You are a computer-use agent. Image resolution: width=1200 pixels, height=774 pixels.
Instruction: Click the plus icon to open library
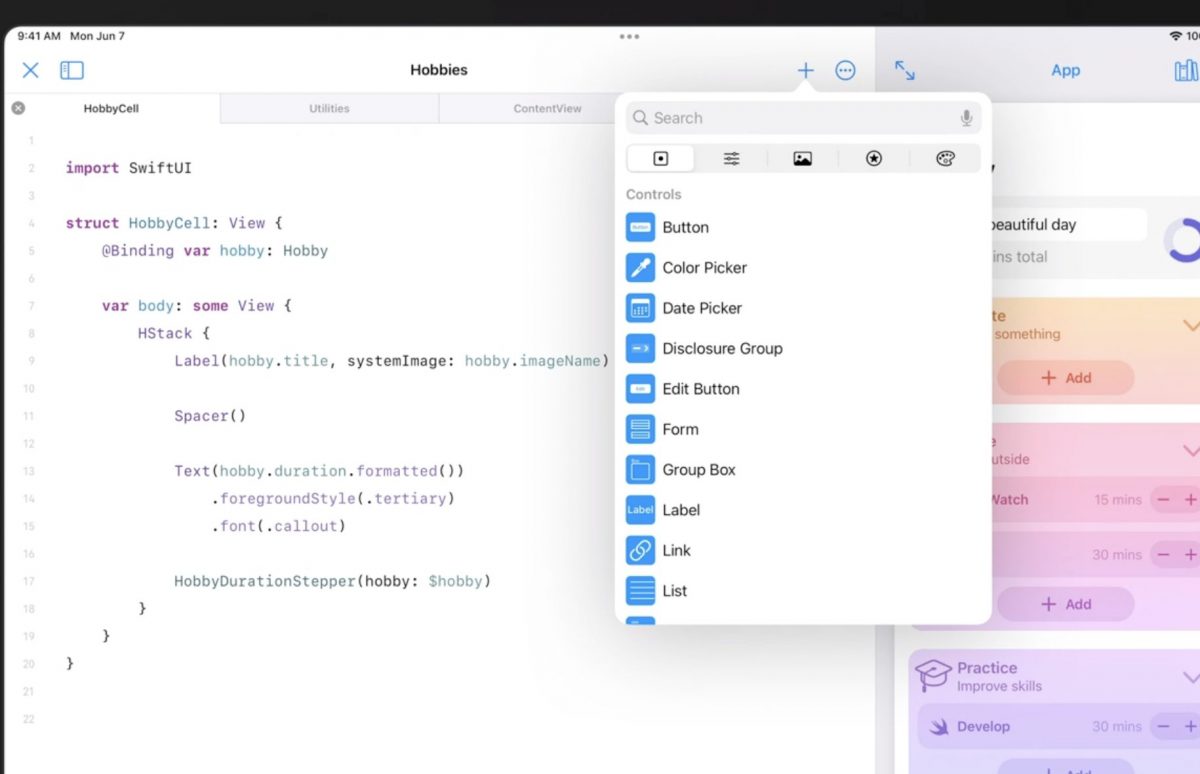[x=805, y=70]
